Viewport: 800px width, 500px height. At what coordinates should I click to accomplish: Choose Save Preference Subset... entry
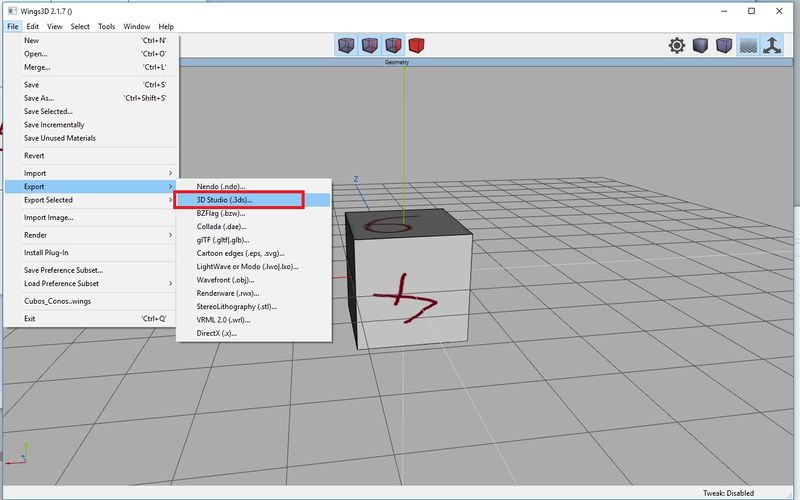click(91, 270)
